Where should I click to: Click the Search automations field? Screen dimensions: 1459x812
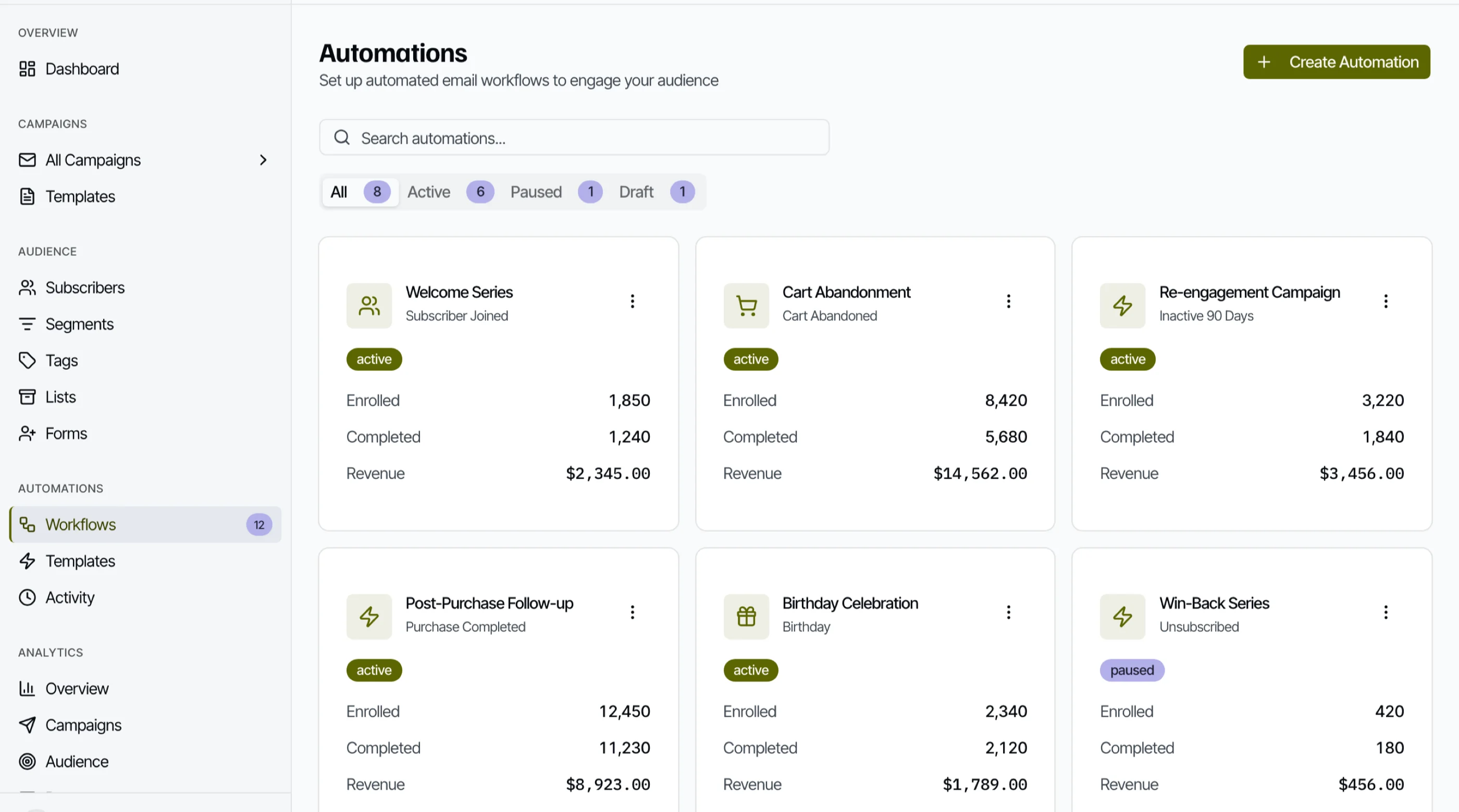coord(574,138)
